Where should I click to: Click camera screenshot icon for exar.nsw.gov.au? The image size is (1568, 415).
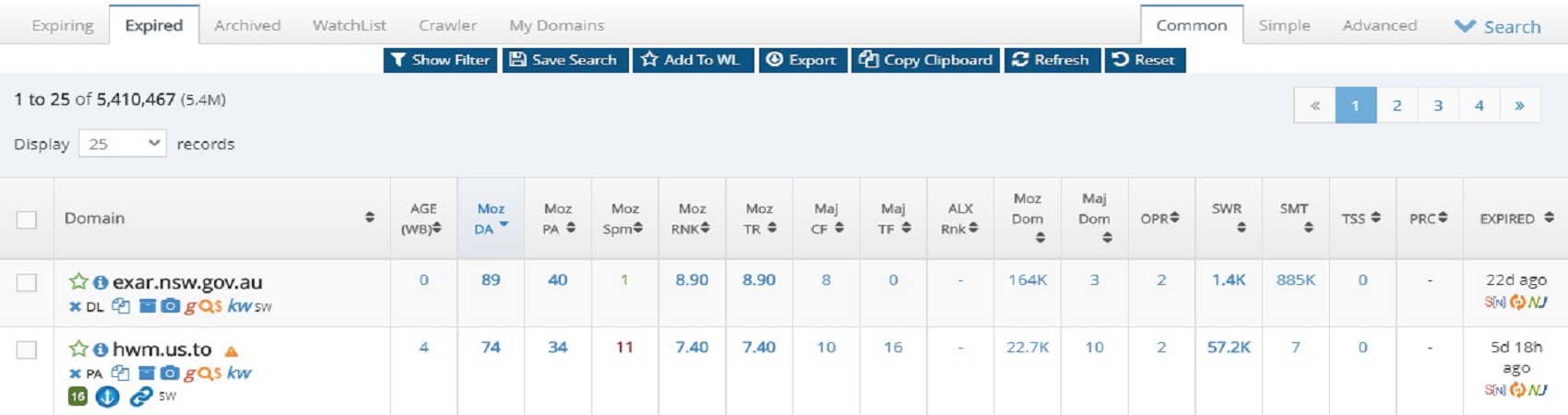click(x=170, y=305)
